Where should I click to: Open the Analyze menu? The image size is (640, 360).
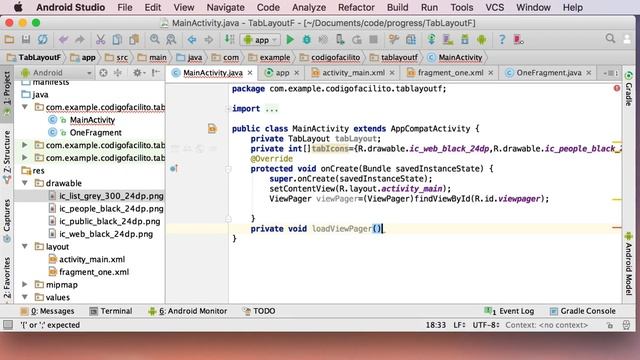click(x=309, y=7)
